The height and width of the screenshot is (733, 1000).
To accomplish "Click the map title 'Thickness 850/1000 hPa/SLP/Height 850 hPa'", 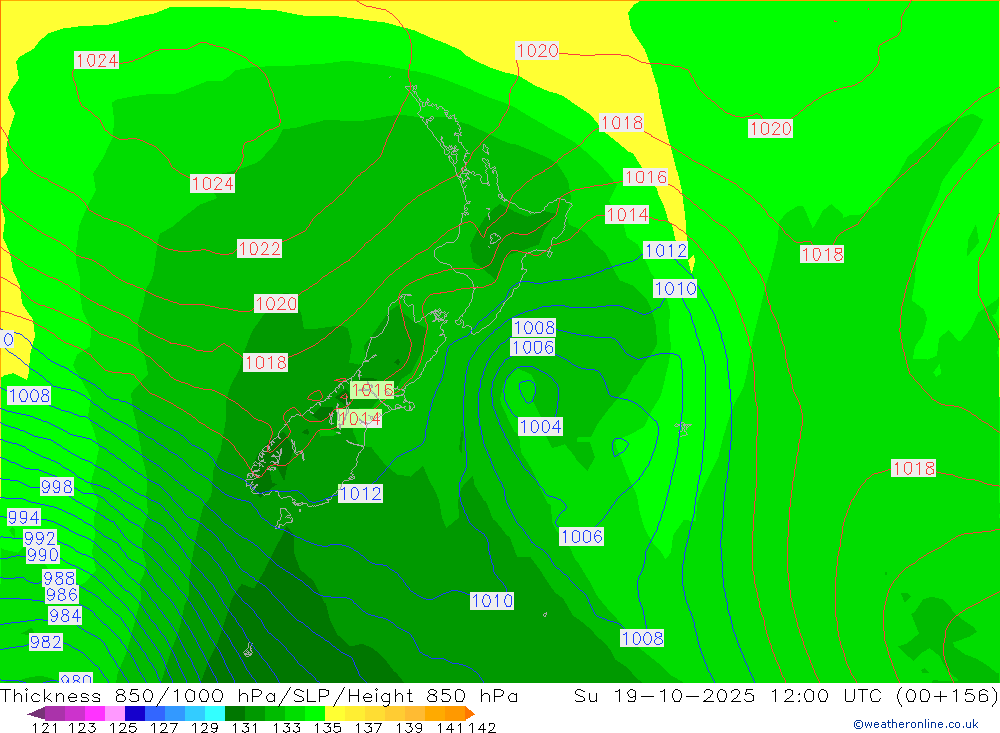I will (259, 695).
